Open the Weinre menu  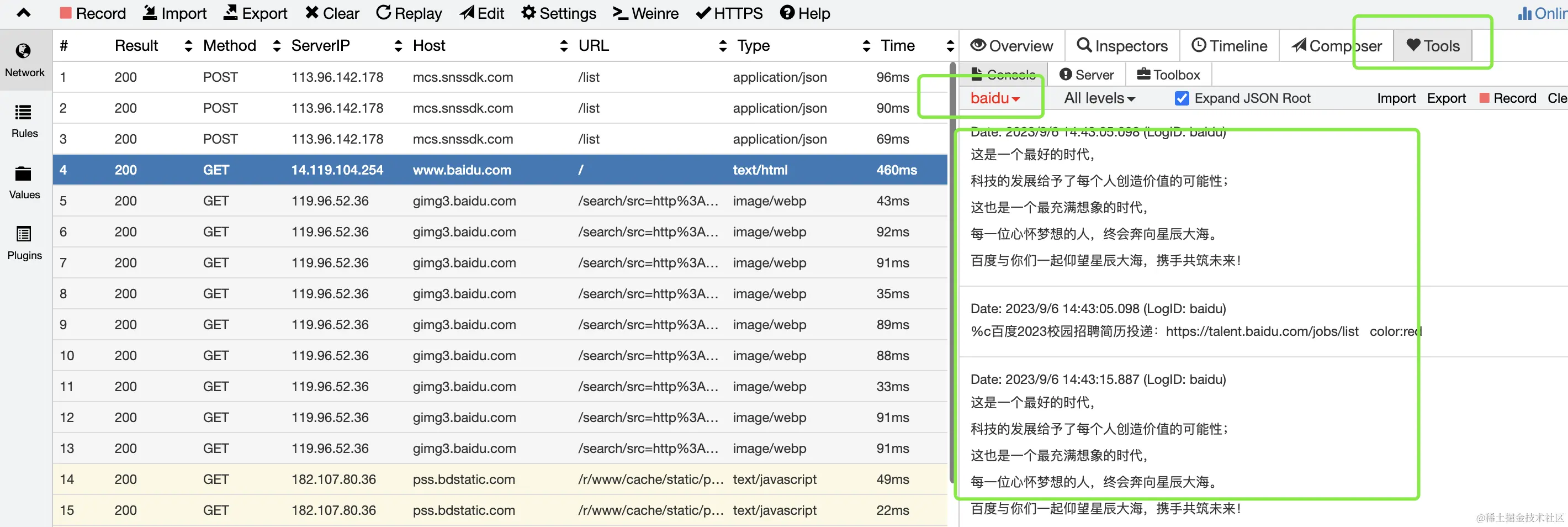[645, 13]
